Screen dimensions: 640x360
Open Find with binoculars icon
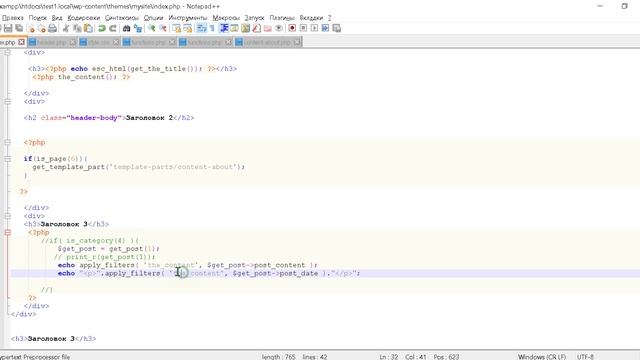click(x=127, y=28)
